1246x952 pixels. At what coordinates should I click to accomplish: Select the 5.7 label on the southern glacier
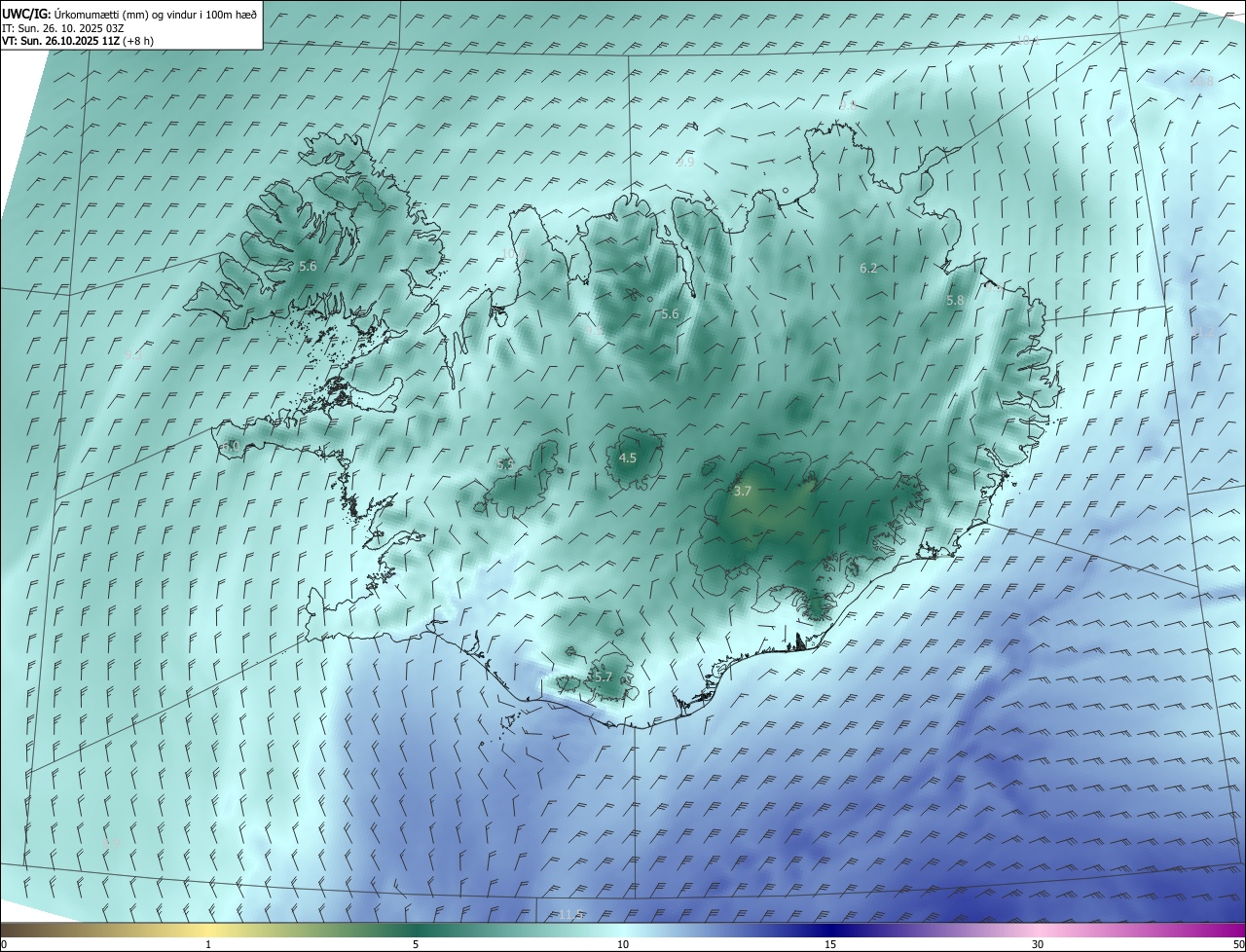(603, 677)
